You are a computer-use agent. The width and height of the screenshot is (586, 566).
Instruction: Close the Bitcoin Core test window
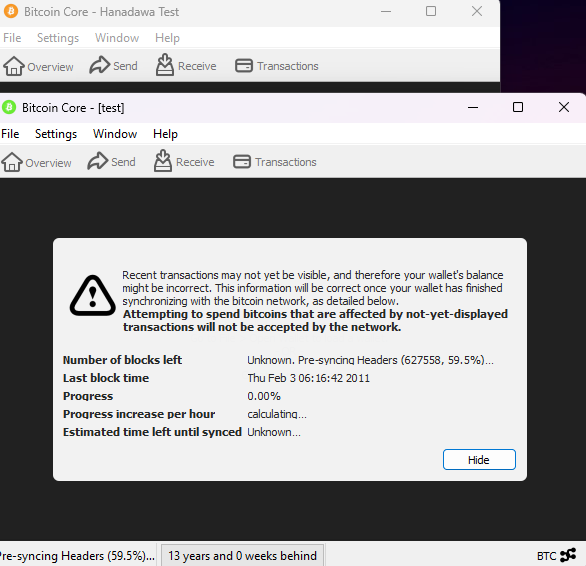(564, 107)
